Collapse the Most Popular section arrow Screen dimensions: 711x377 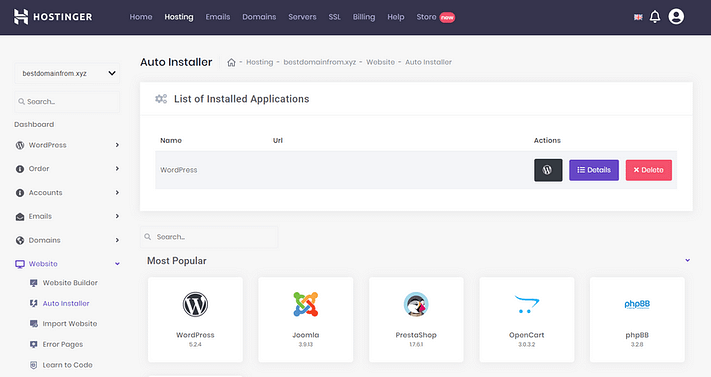pyautogui.click(x=687, y=260)
